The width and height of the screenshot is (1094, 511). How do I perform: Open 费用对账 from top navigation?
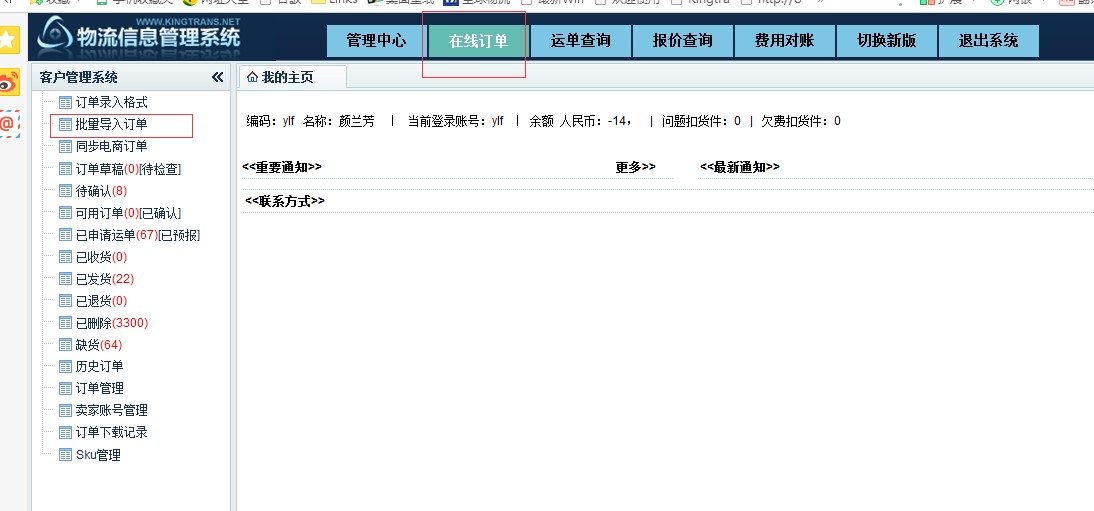pos(784,41)
